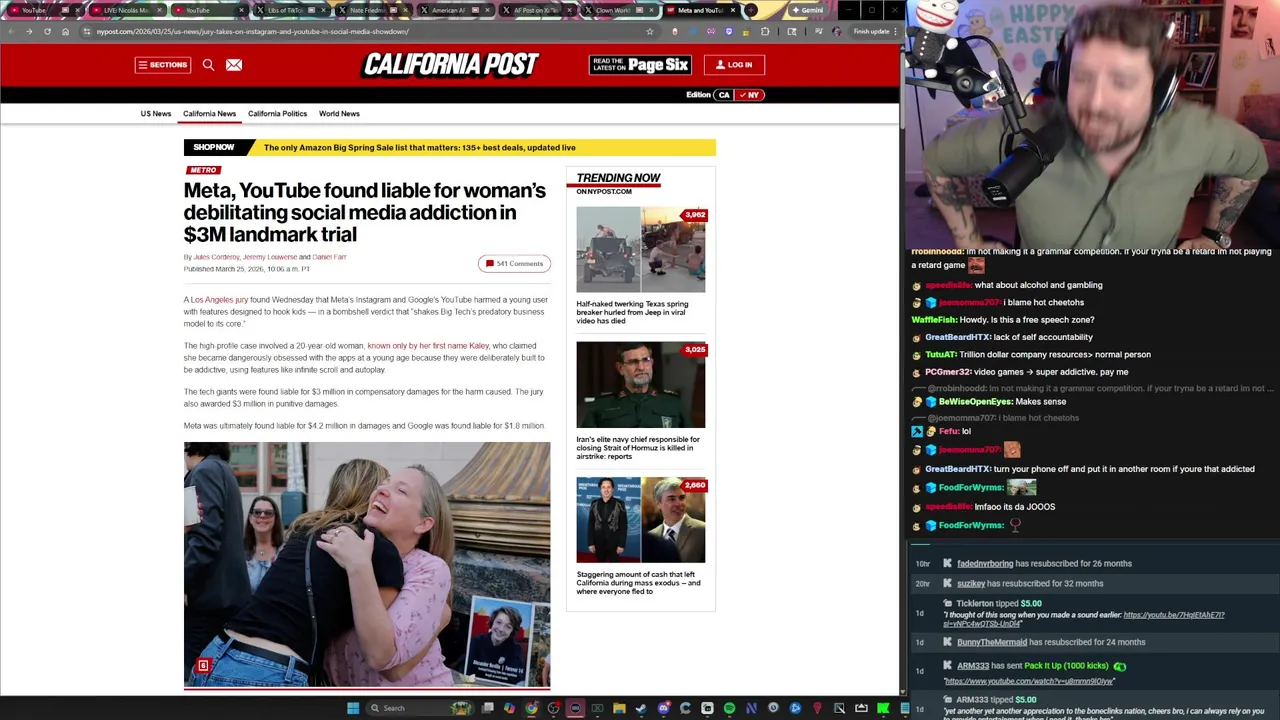Viewport: 1280px width, 720px height.
Task: Click 'fadednvrboring' in the events feed
Action: tap(985, 564)
